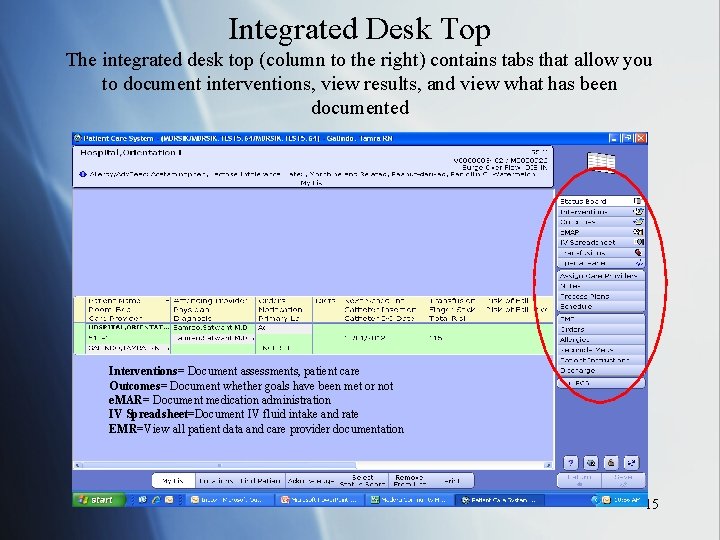
Task: Click the Orders column header
Action: point(271,301)
